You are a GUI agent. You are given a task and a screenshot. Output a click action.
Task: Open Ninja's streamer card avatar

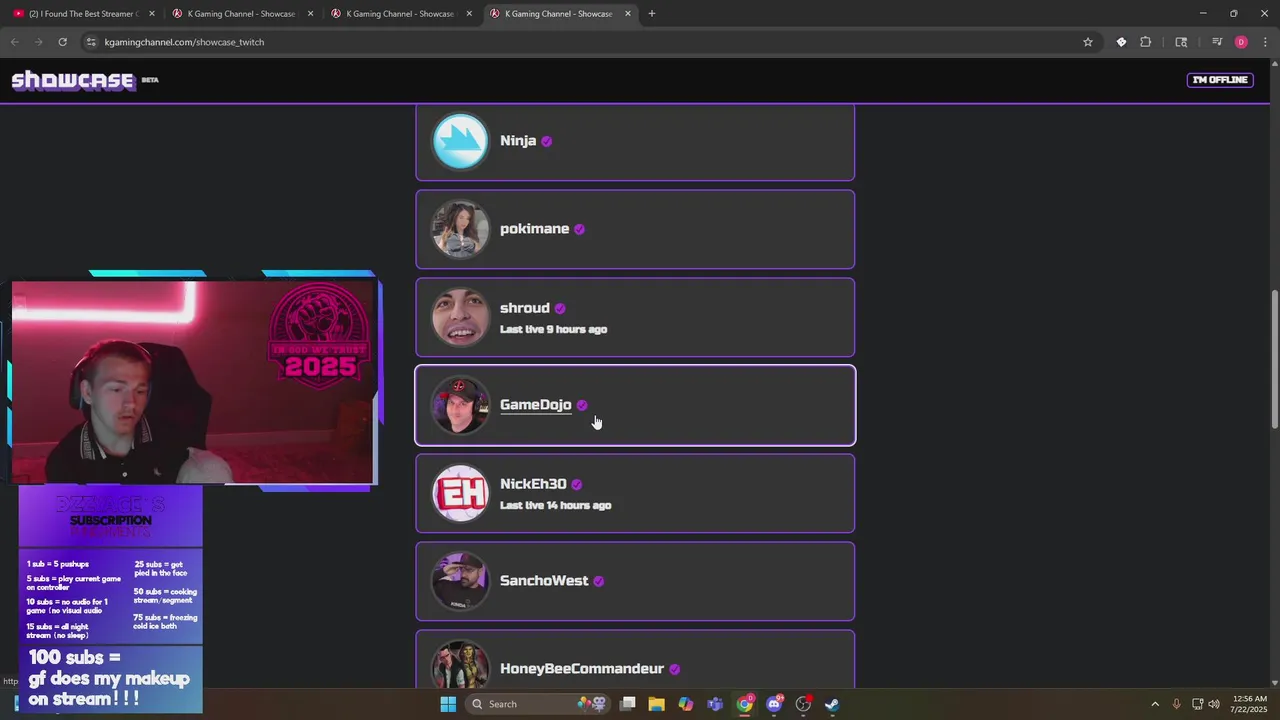point(460,141)
